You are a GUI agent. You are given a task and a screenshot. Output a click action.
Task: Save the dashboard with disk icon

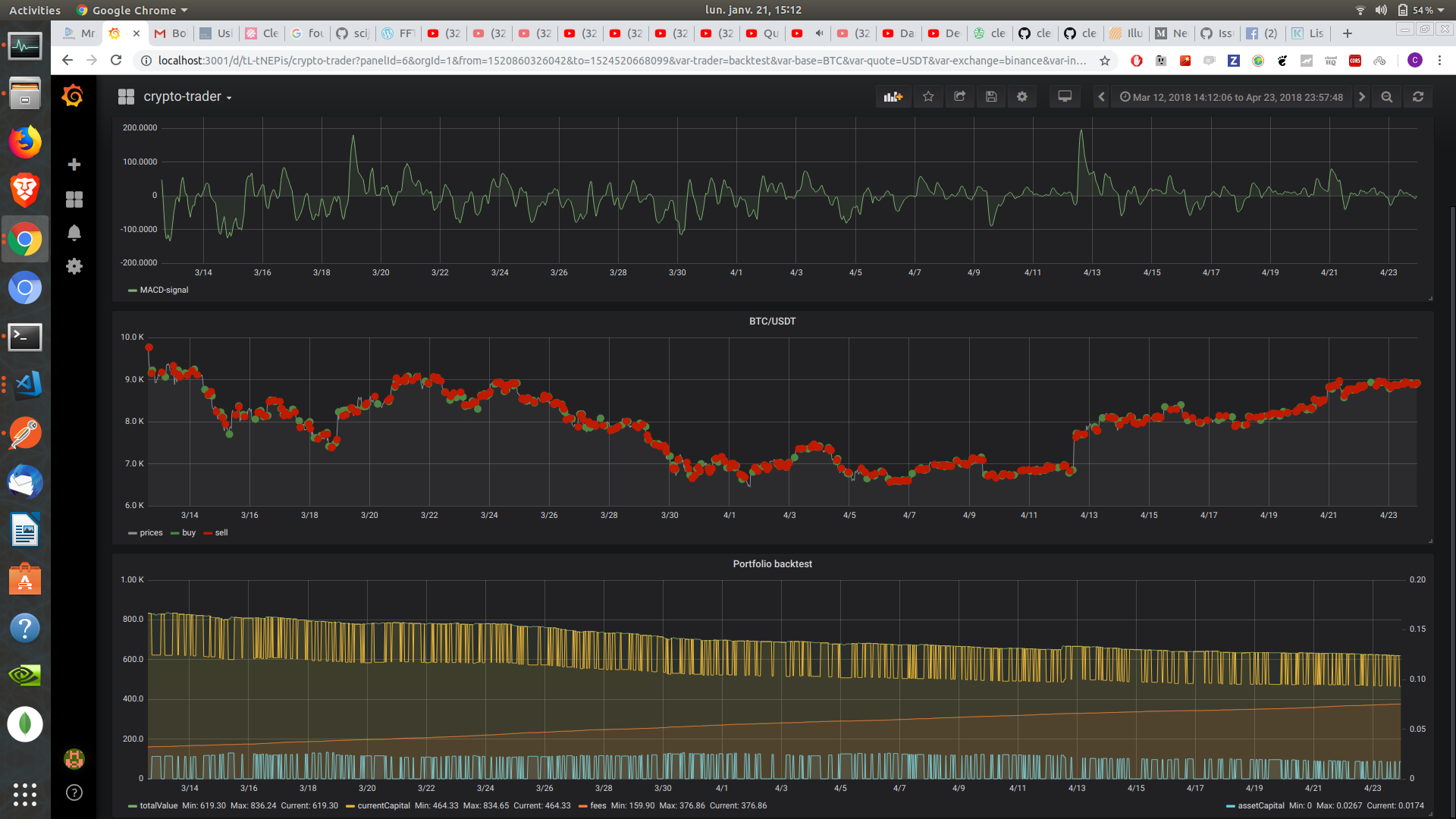[991, 96]
